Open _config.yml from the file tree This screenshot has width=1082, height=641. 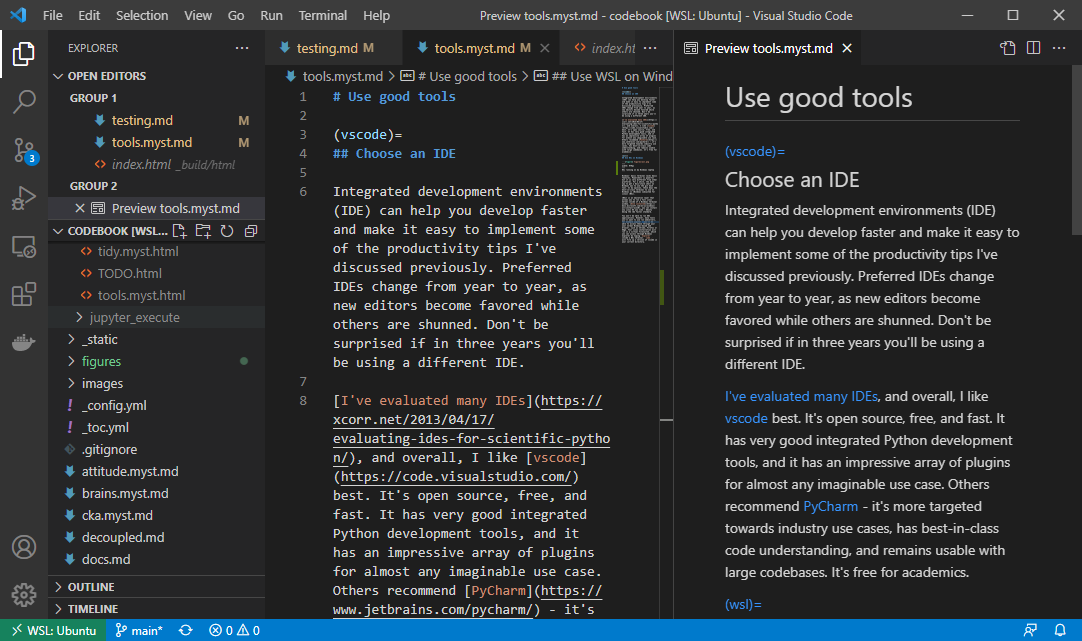pos(157,405)
